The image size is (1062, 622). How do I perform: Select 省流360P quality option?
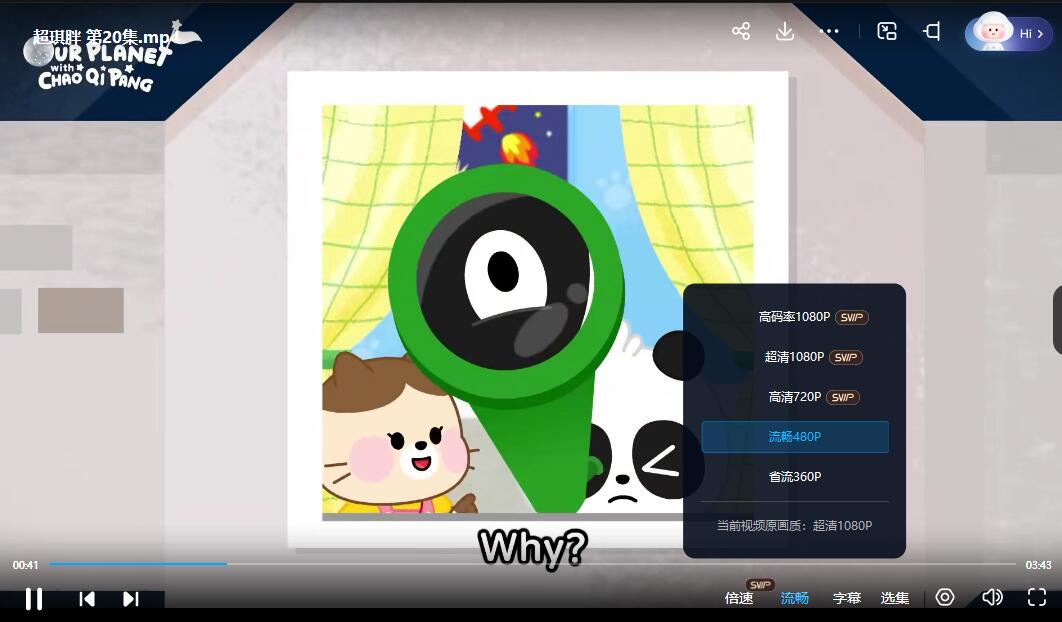tap(795, 476)
